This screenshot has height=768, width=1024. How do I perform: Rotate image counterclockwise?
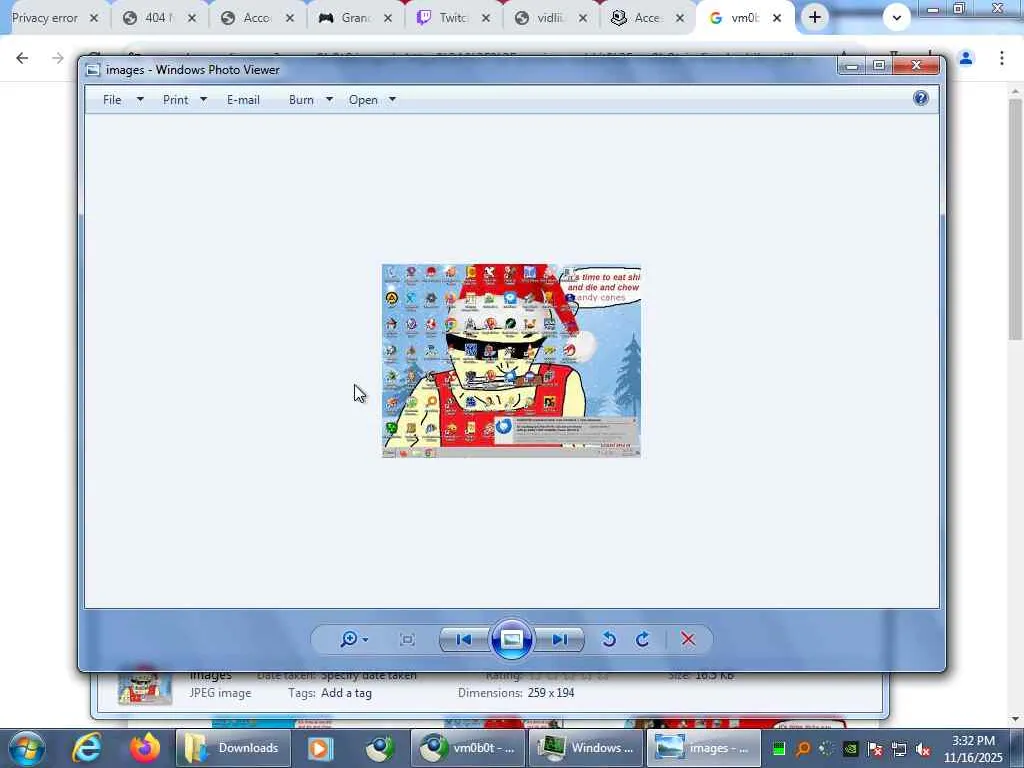pos(609,639)
